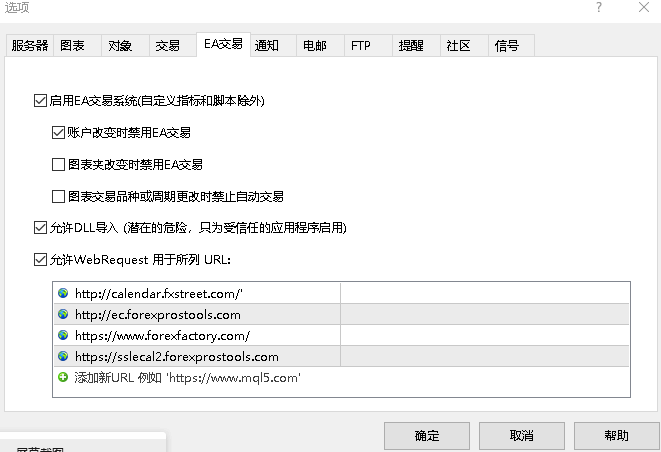Click the 帮助 button
Screen dimensions: 661x452
coord(616,436)
